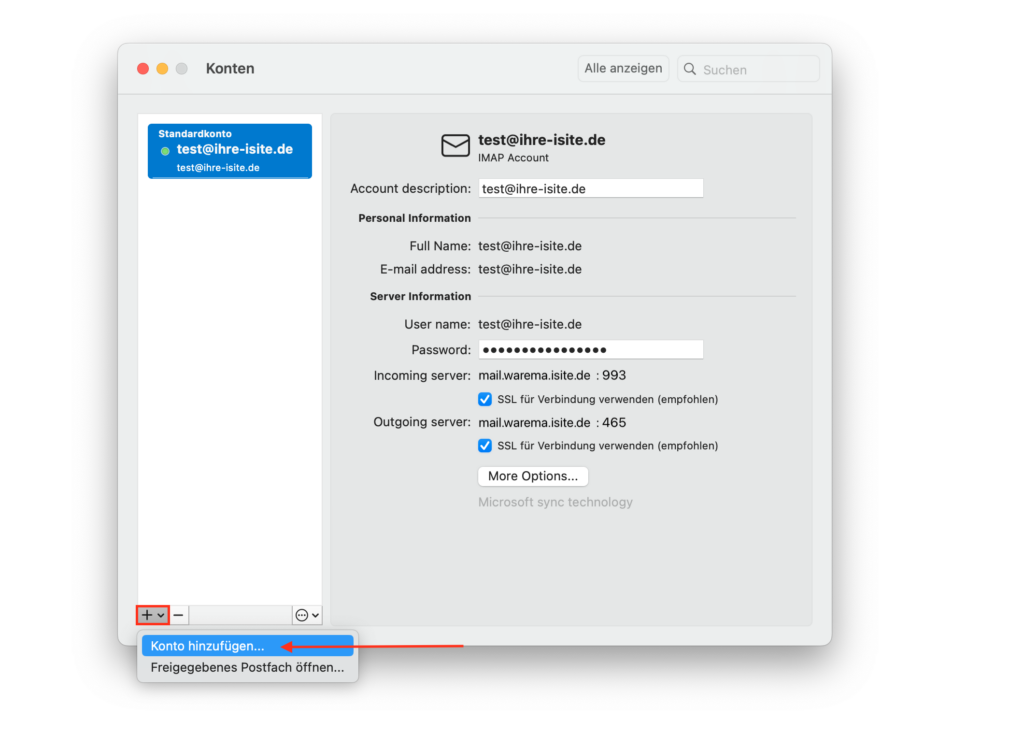This screenshot has width=1024, height=749.
Task: Open 'More Options...' for the account
Action: (533, 476)
